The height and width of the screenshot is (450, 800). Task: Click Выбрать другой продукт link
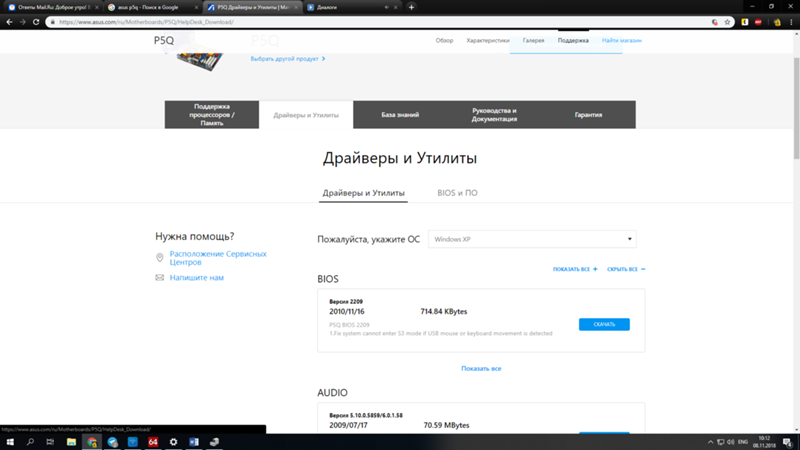pos(288,59)
